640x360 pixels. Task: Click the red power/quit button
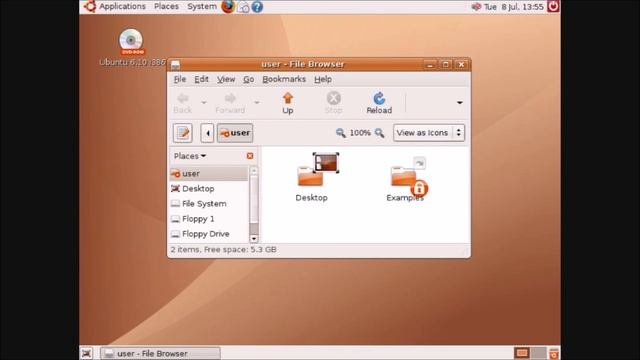tap(553, 7)
